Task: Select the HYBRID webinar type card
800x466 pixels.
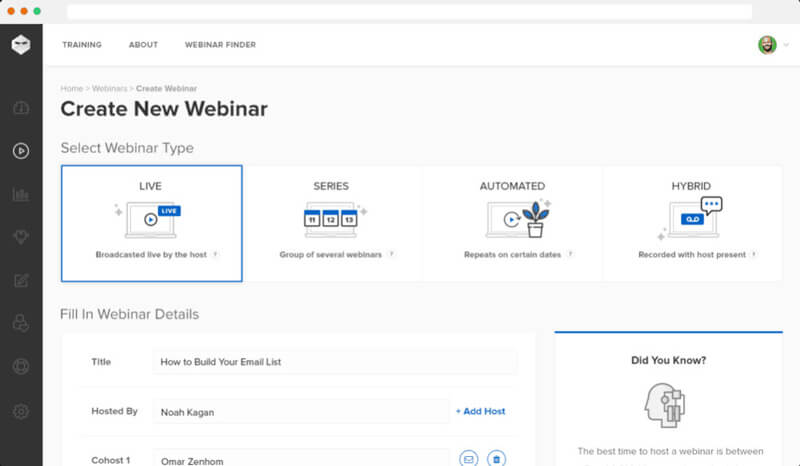Action: [692, 223]
